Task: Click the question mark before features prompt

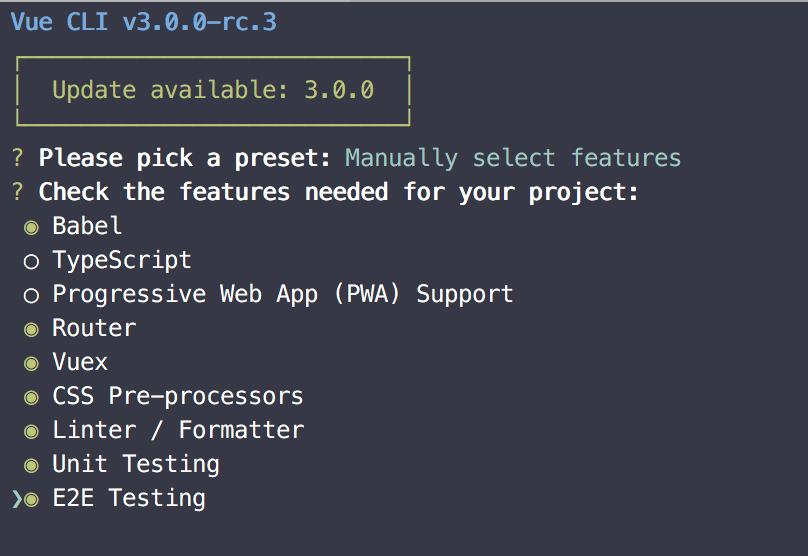Action: (17, 192)
